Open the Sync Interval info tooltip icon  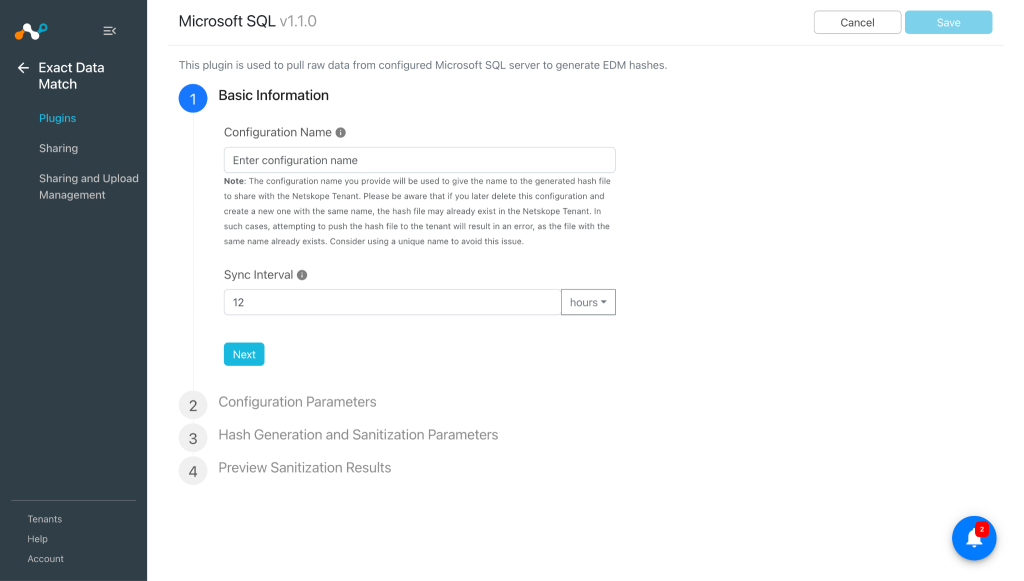(302, 275)
